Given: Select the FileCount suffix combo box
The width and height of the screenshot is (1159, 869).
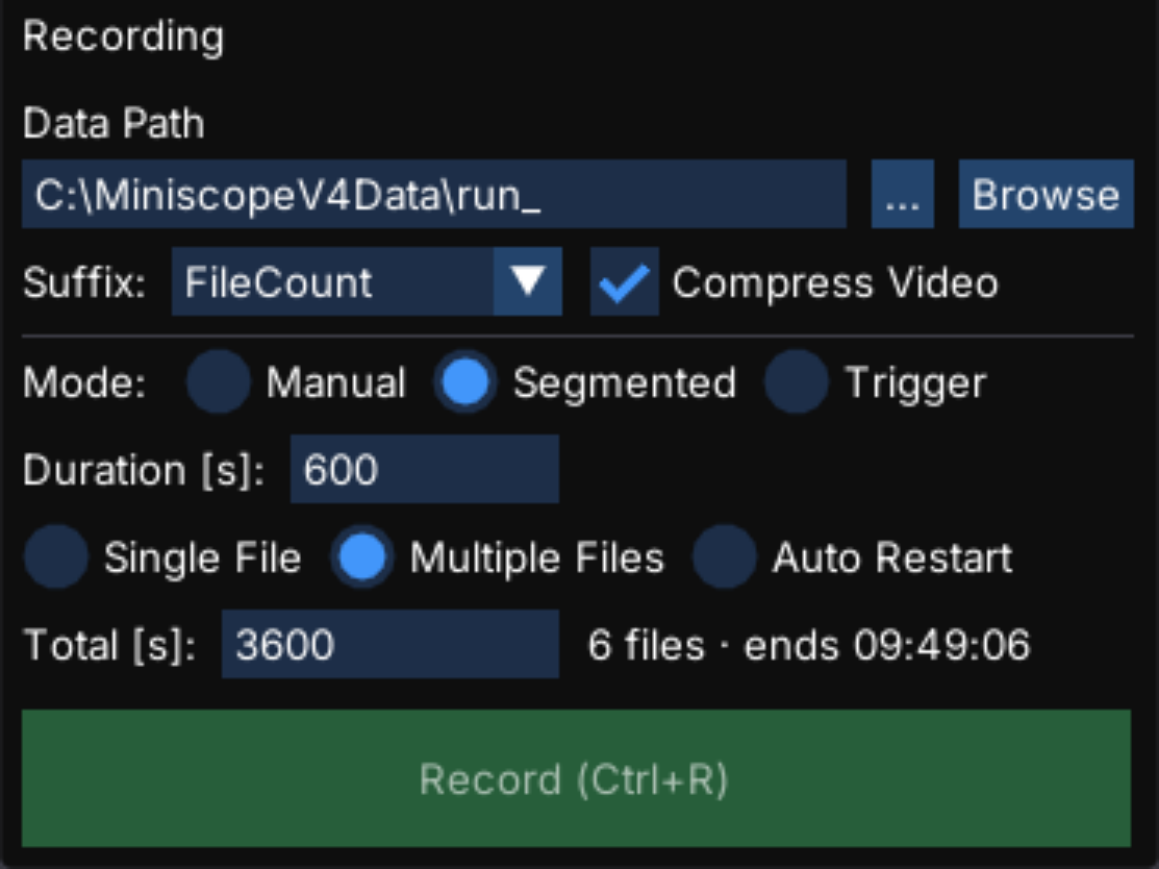Looking at the screenshot, I should pos(367,282).
